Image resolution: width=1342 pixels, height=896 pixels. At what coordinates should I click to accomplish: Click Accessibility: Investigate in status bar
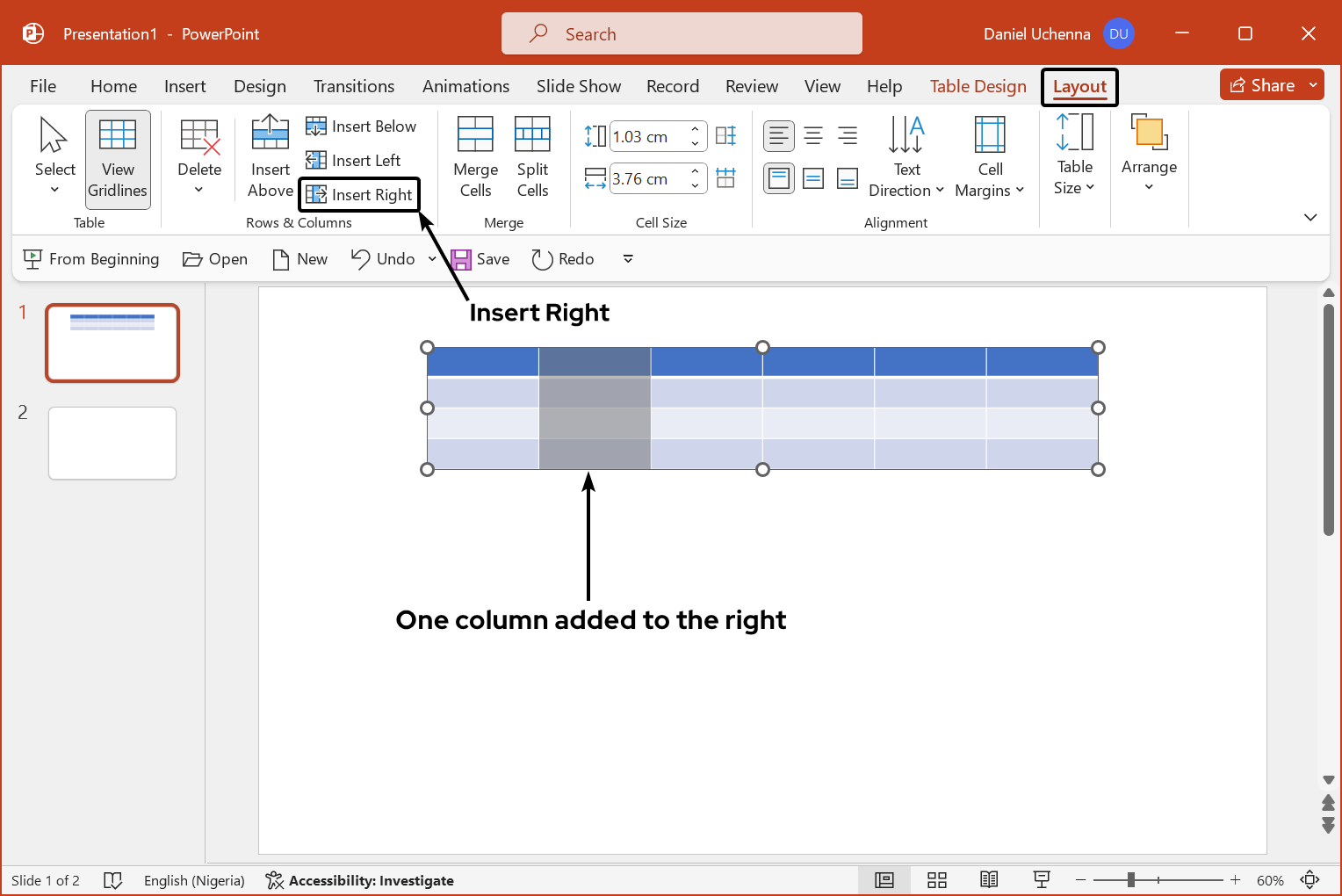coord(360,880)
